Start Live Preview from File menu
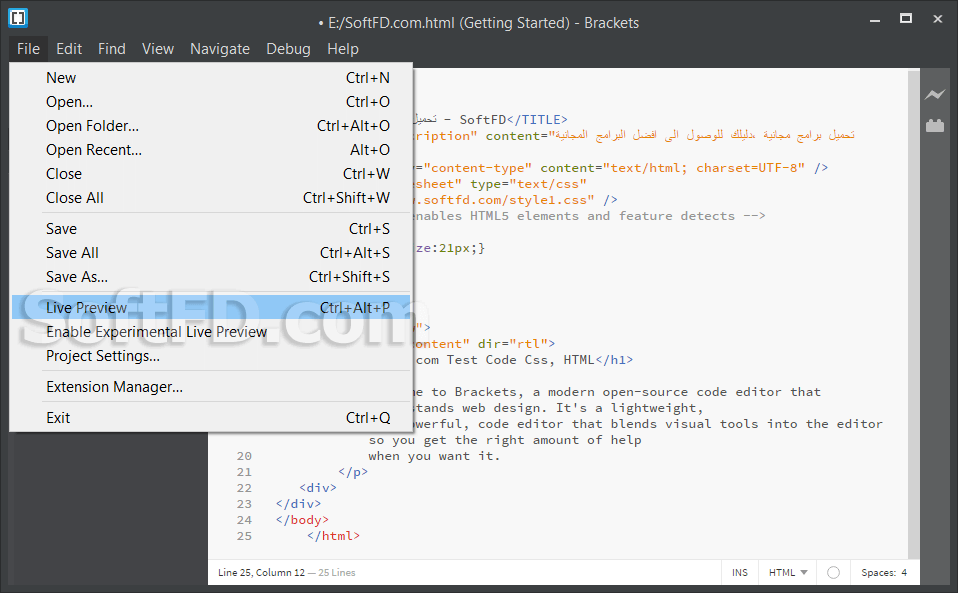958x593 pixels. point(211,307)
